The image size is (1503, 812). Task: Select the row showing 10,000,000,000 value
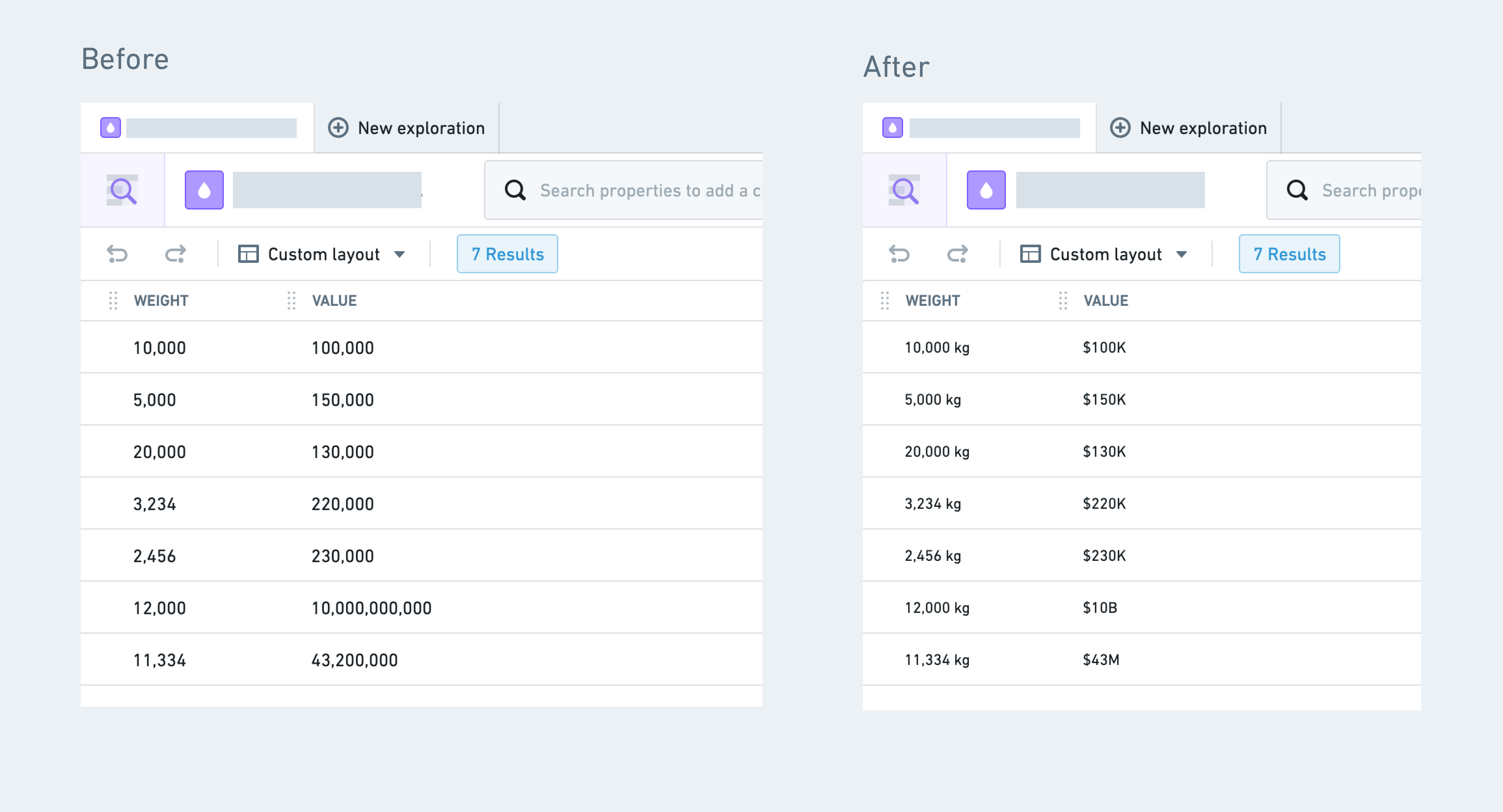tap(421, 608)
